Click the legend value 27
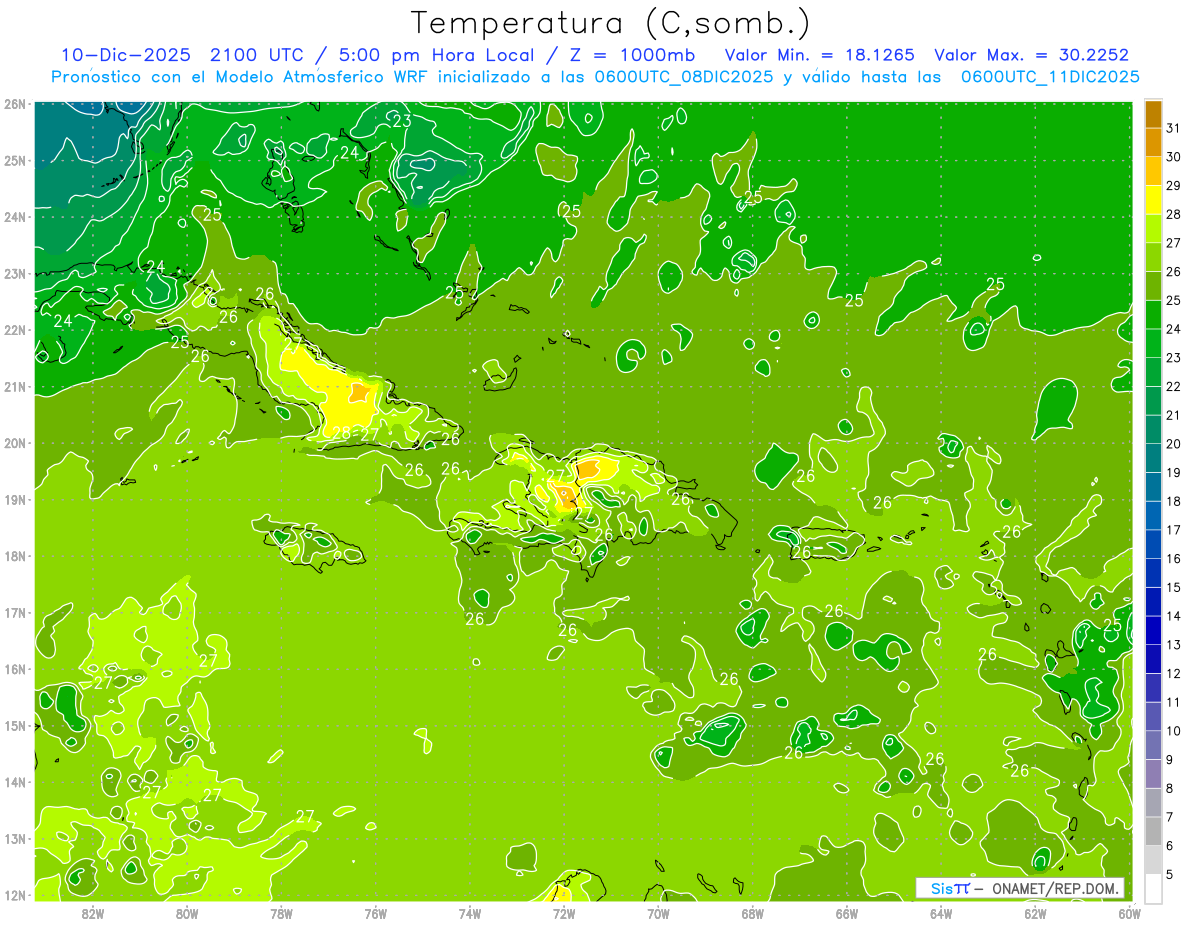The height and width of the screenshot is (927, 1200). [x=1174, y=242]
